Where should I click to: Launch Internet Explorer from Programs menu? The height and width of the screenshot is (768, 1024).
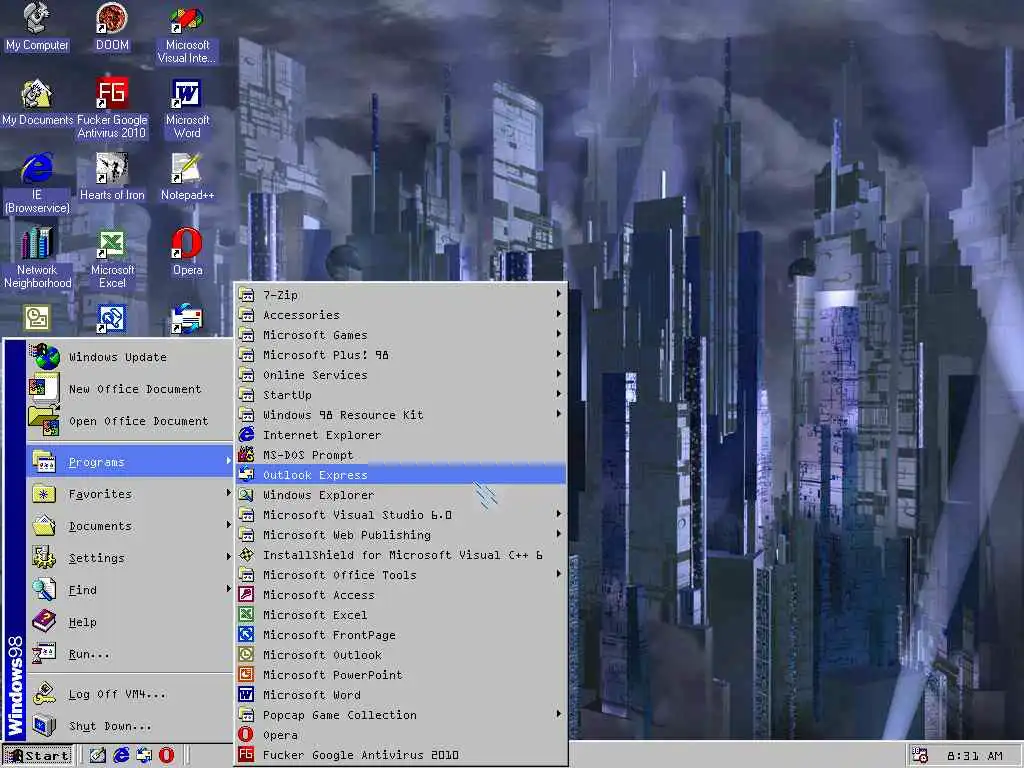click(x=401, y=435)
